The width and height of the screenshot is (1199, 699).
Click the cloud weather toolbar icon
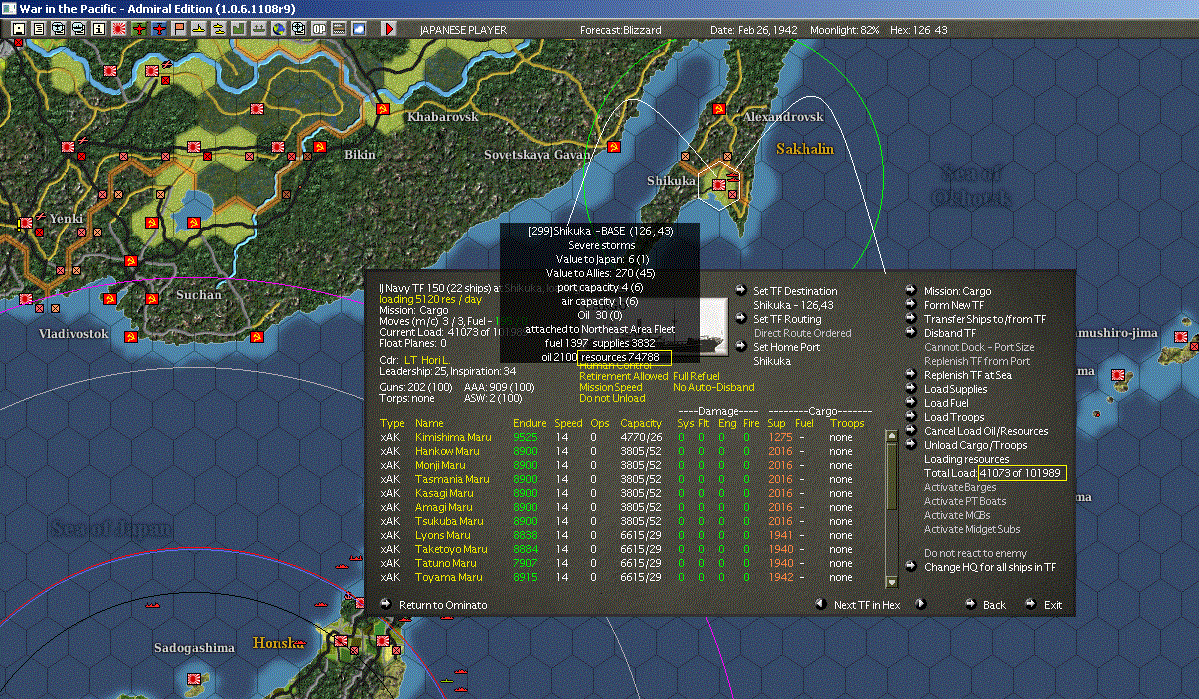[x=359, y=29]
